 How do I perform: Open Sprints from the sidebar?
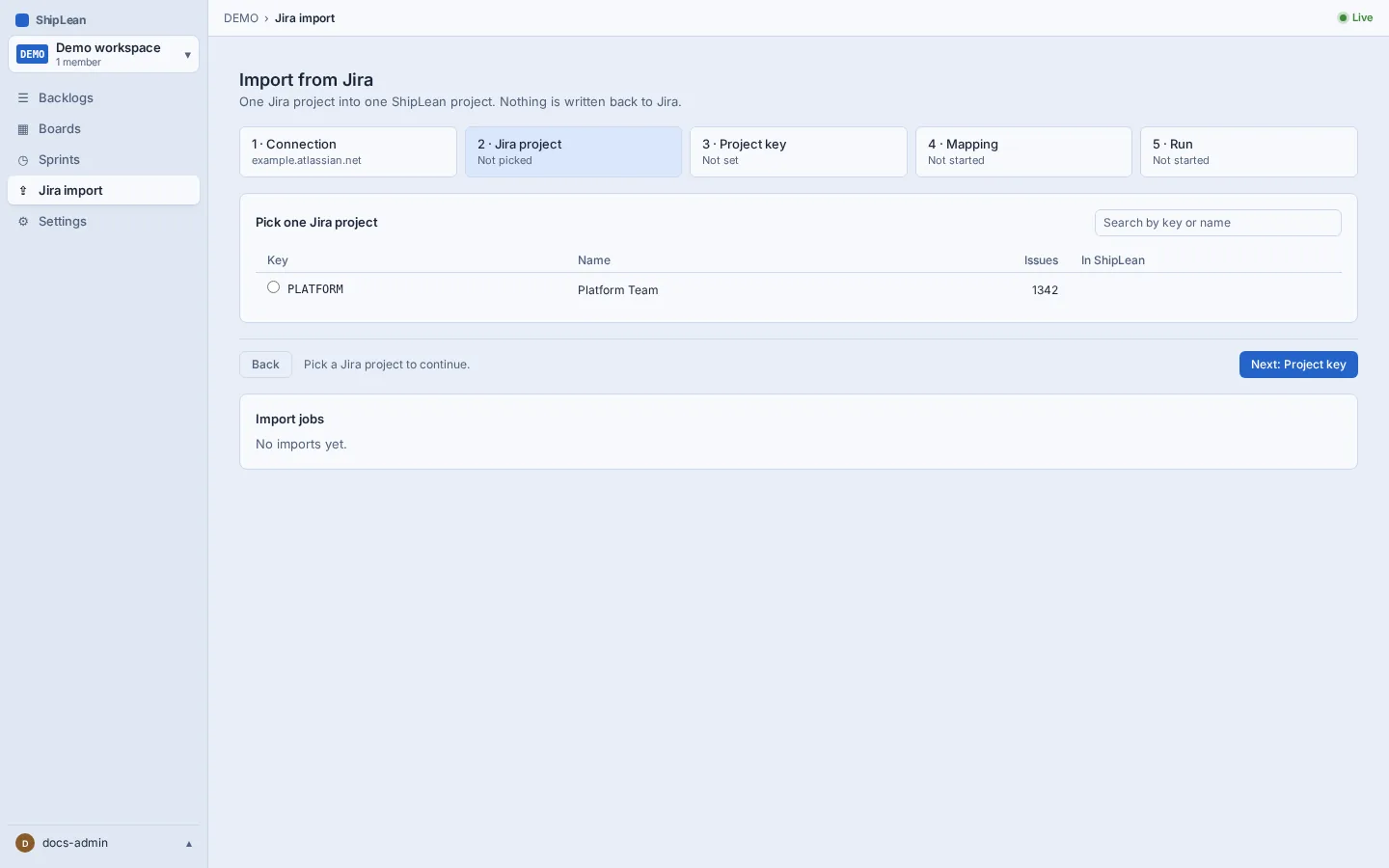pyautogui.click(x=103, y=160)
